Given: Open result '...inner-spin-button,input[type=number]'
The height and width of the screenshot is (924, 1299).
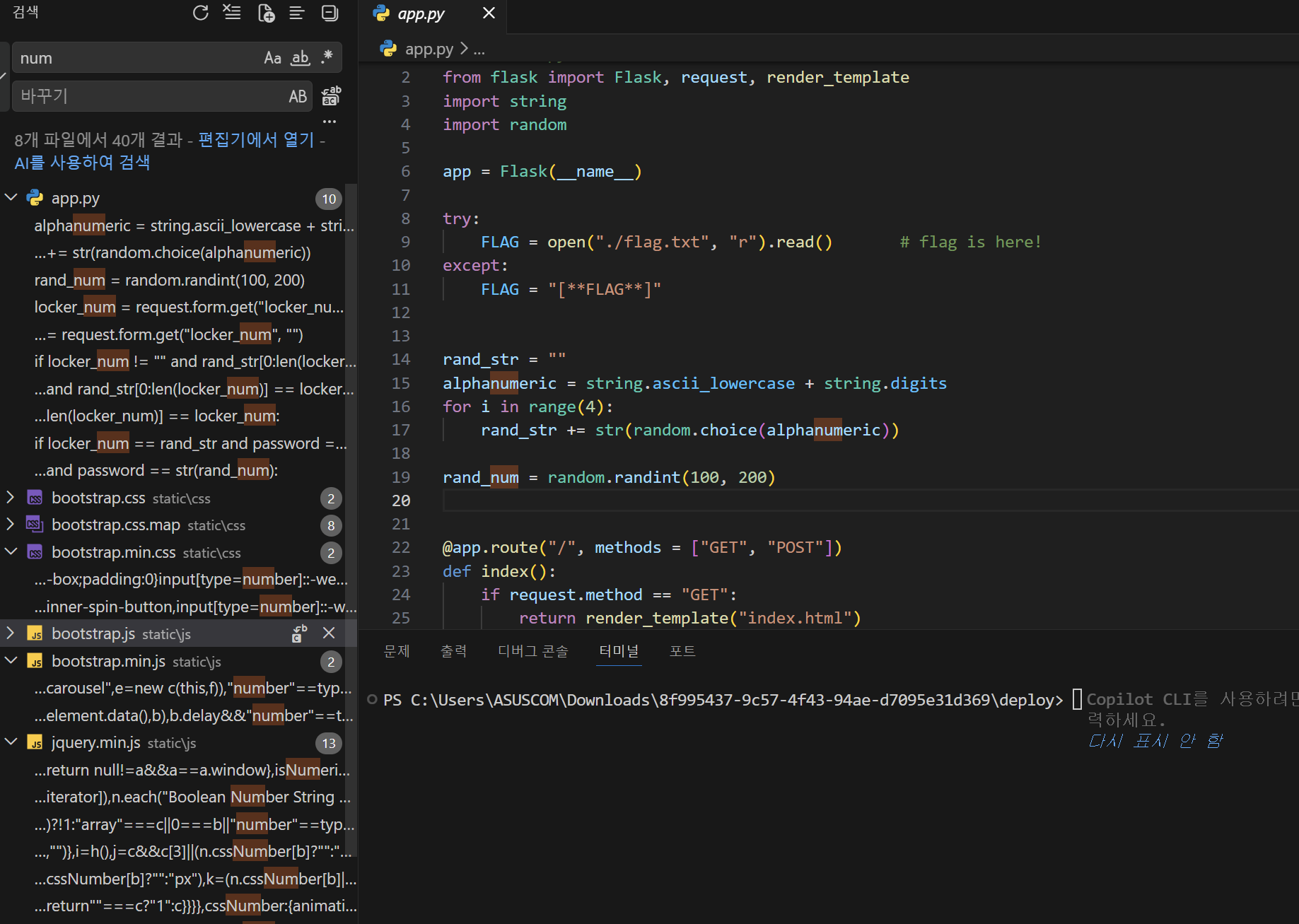Looking at the screenshot, I should [x=195, y=607].
